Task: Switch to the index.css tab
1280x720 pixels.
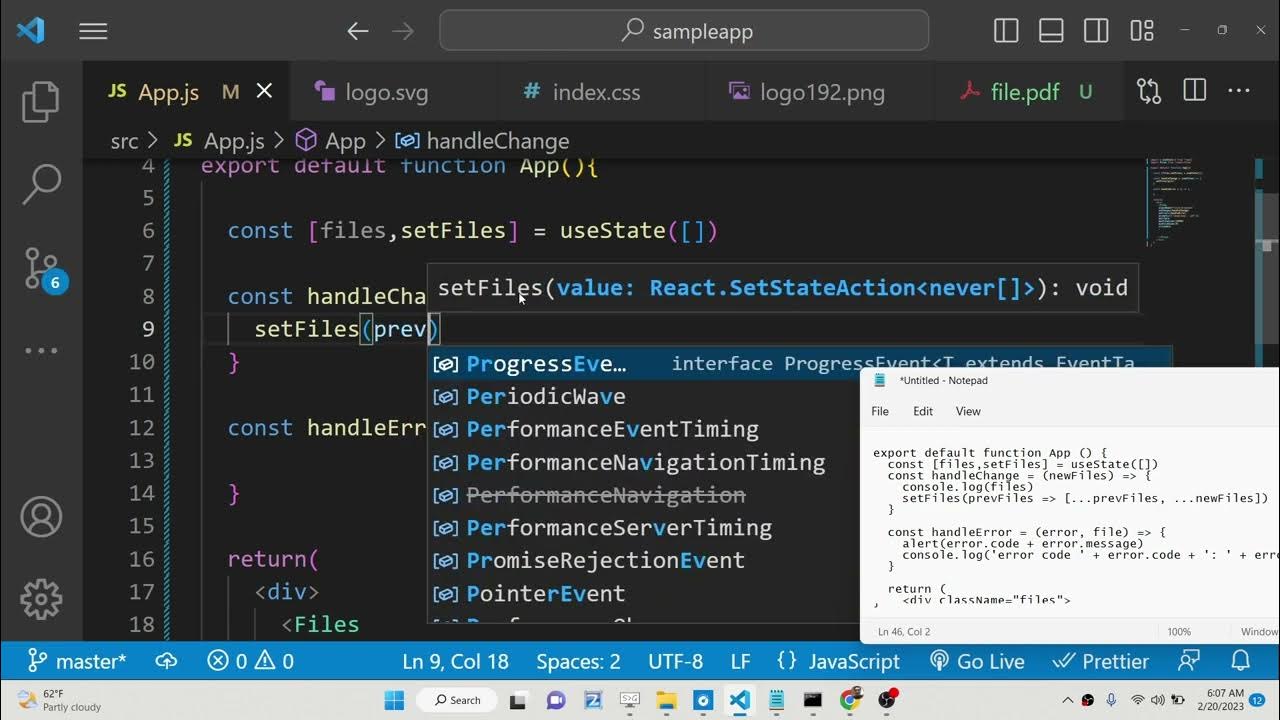Action: pos(596,92)
